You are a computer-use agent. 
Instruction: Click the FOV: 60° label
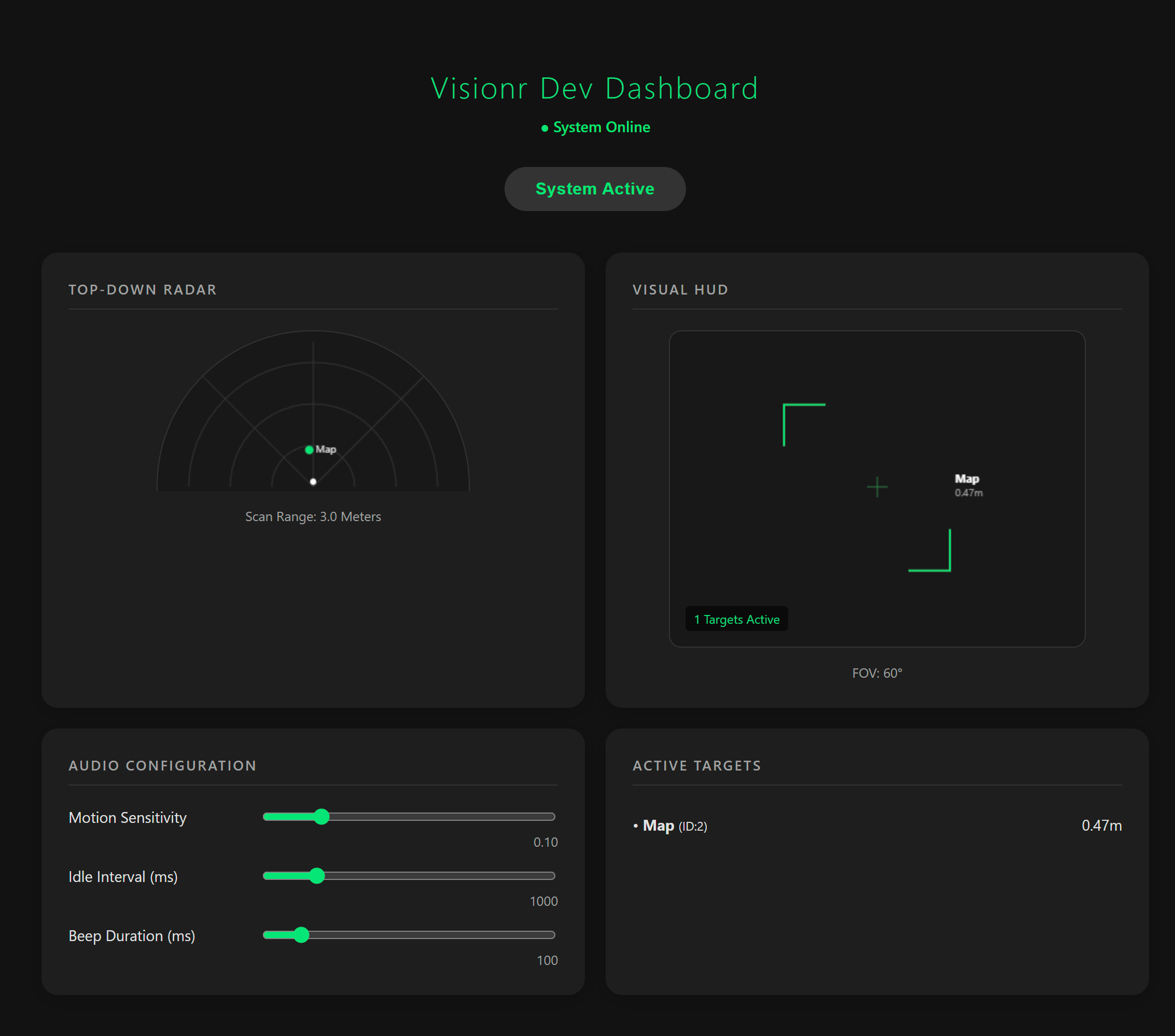point(877,673)
